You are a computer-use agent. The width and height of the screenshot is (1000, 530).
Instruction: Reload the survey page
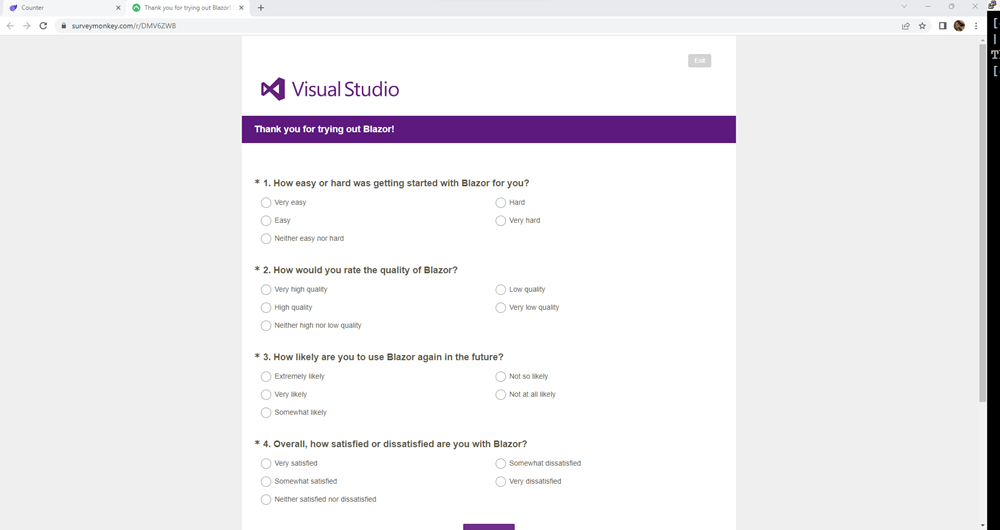(x=43, y=26)
